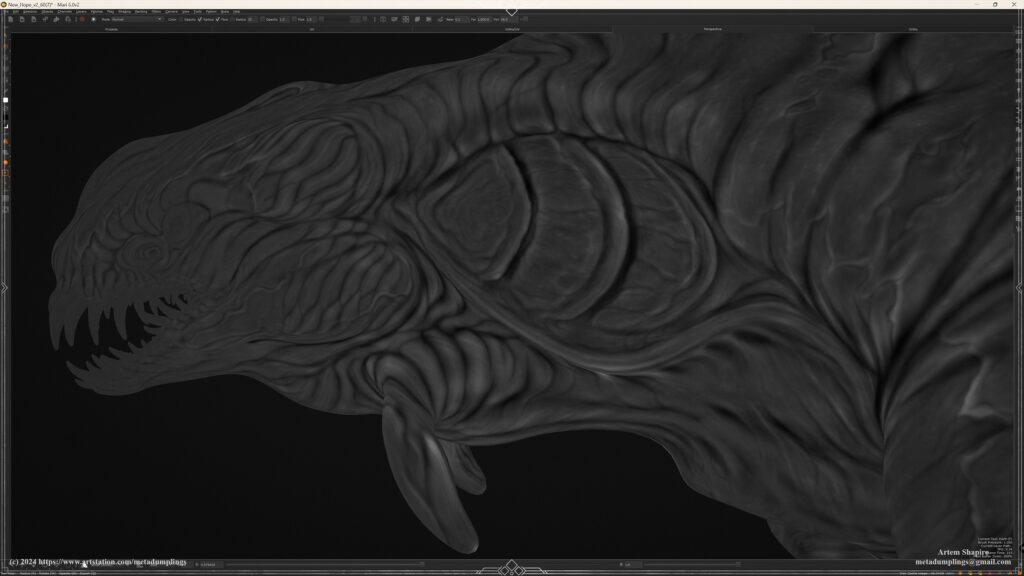Click the third document icon in the top toolbar
This screenshot has height=576, width=1024.
[x=33, y=19]
